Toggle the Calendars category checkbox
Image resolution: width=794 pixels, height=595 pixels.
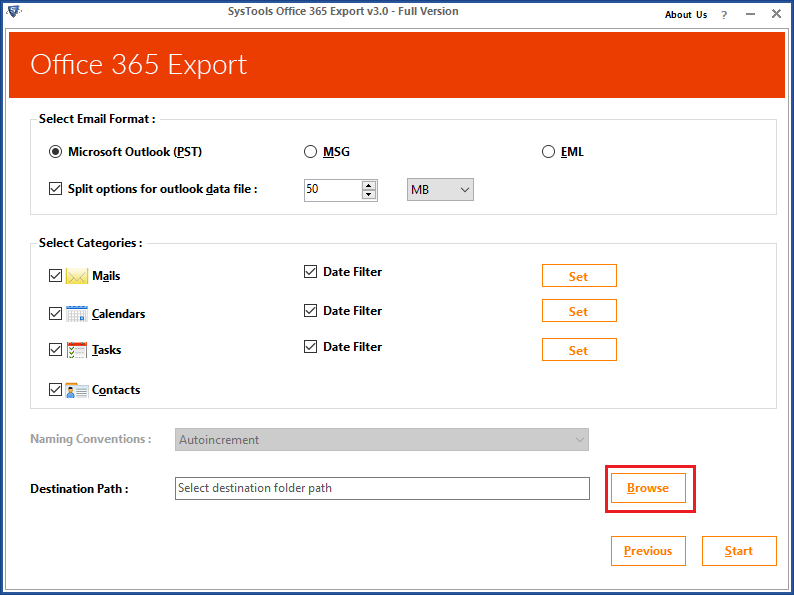click(x=55, y=313)
